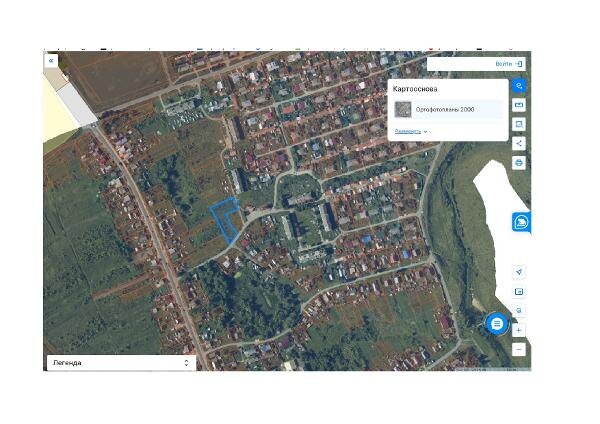Select the Ортофотопланы 2000 basemap option
The height and width of the screenshot is (424, 600).
448,109
